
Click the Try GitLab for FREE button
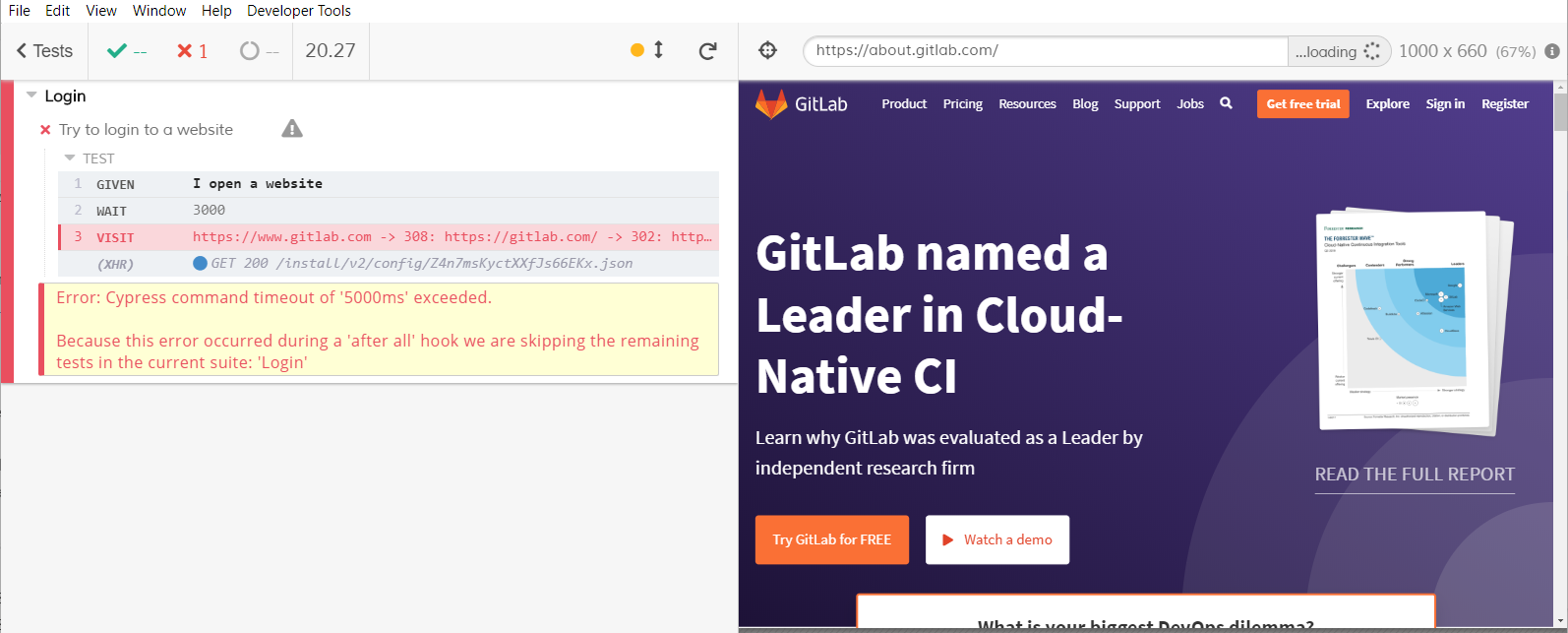(x=832, y=539)
